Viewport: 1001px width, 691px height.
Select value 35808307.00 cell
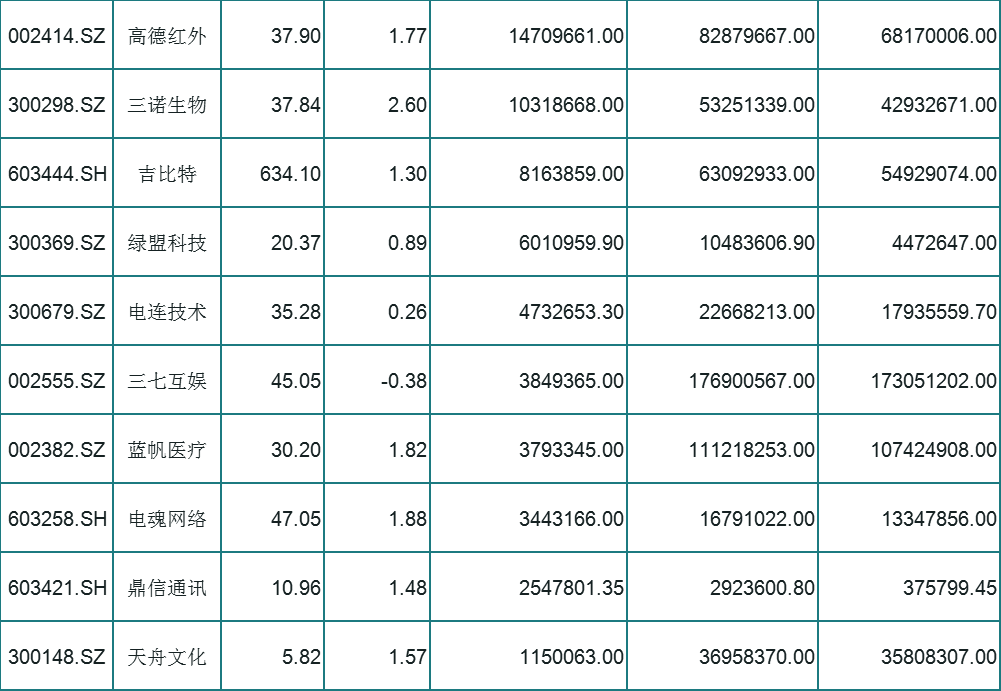910,655
